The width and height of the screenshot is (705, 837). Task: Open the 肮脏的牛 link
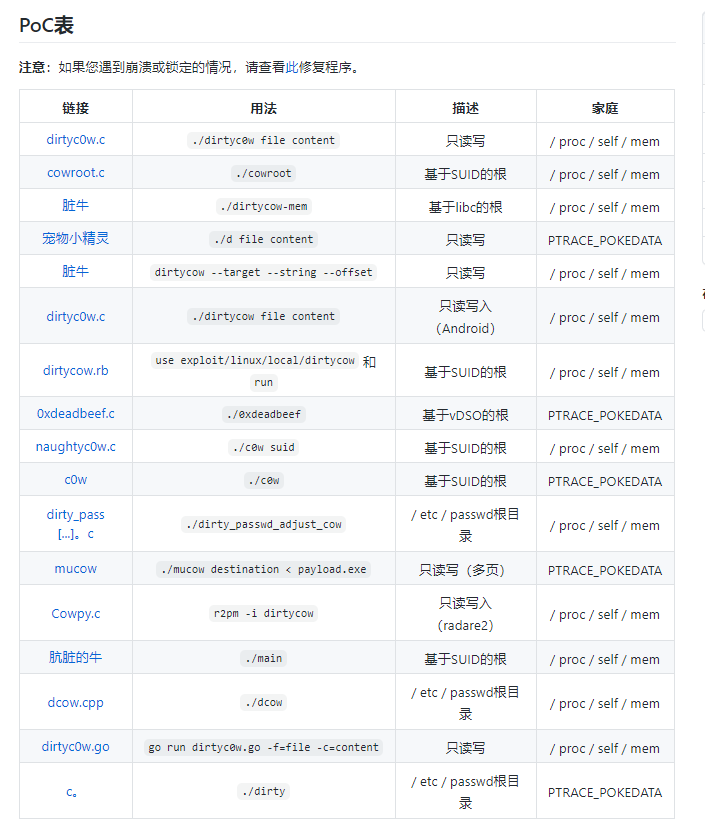pyautogui.click(x=76, y=657)
